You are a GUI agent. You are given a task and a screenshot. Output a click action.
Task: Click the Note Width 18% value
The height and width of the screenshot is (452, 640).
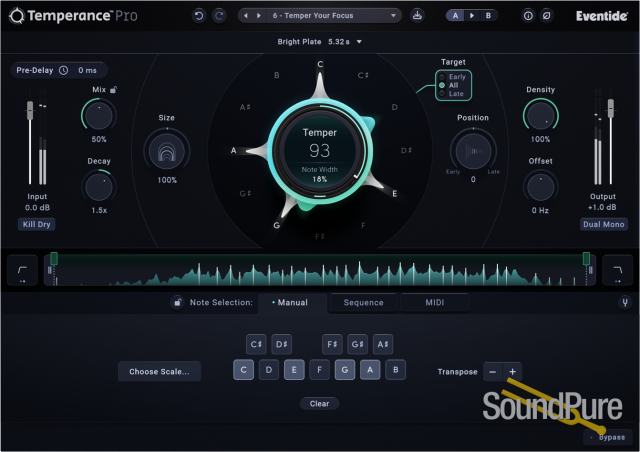[x=320, y=179]
